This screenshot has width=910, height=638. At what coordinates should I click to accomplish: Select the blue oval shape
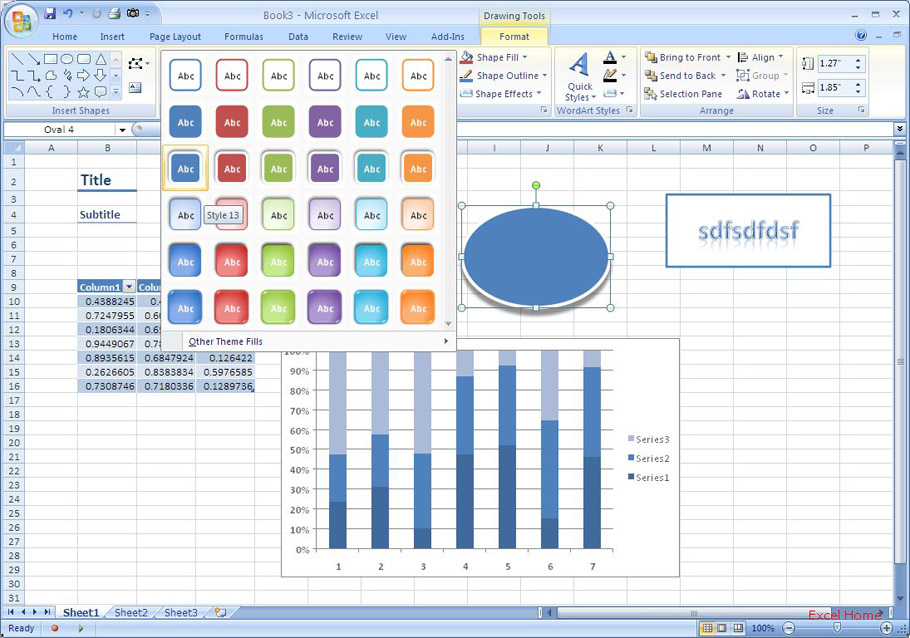pos(536,257)
